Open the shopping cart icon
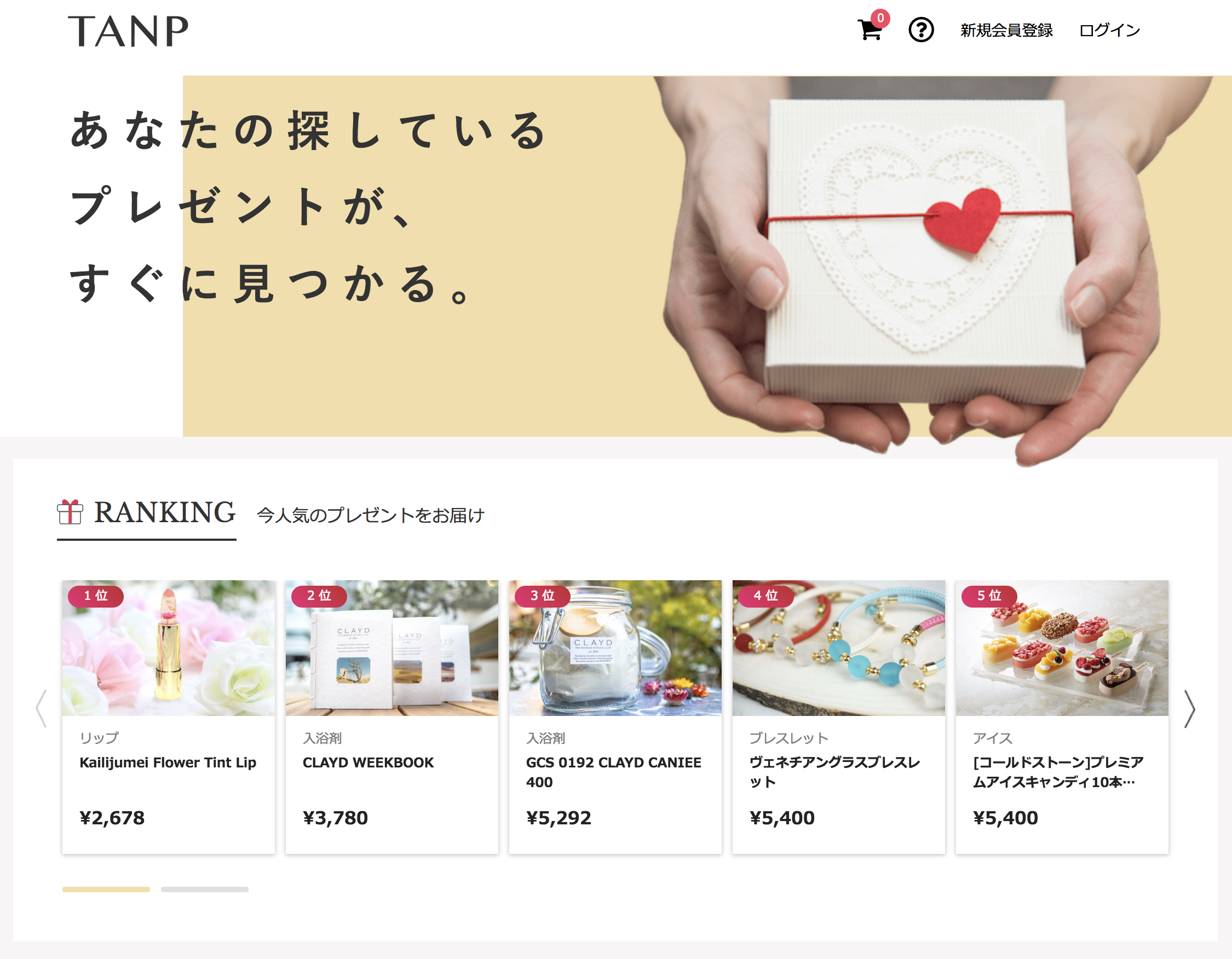Image resolution: width=1232 pixels, height=959 pixels. point(871,30)
